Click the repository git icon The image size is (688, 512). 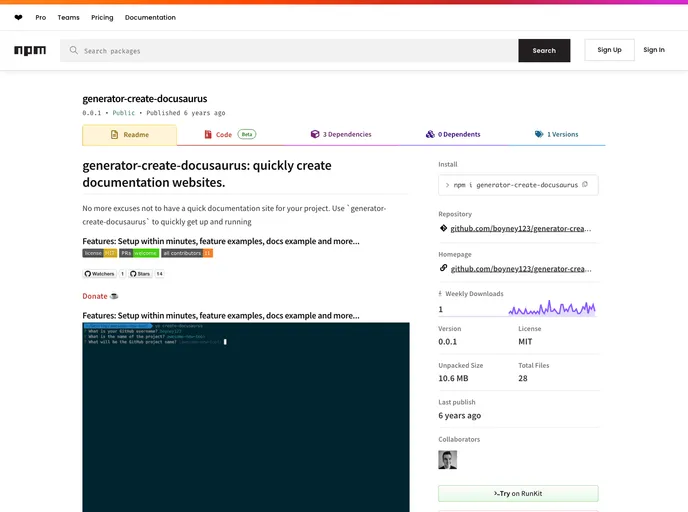pos(443,228)
